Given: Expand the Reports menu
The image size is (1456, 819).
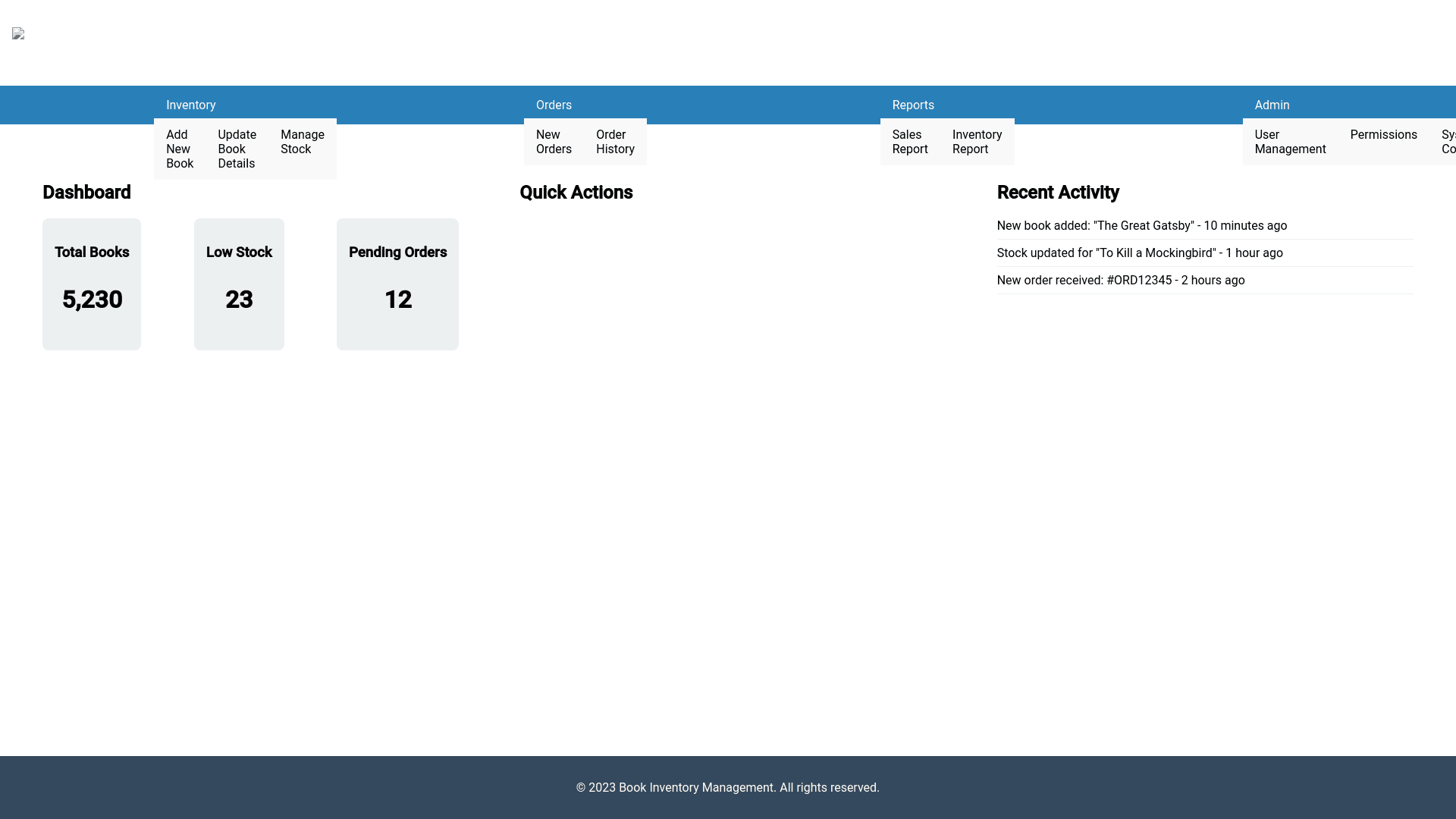Looking at the screenshot, I should pos(913,105).
